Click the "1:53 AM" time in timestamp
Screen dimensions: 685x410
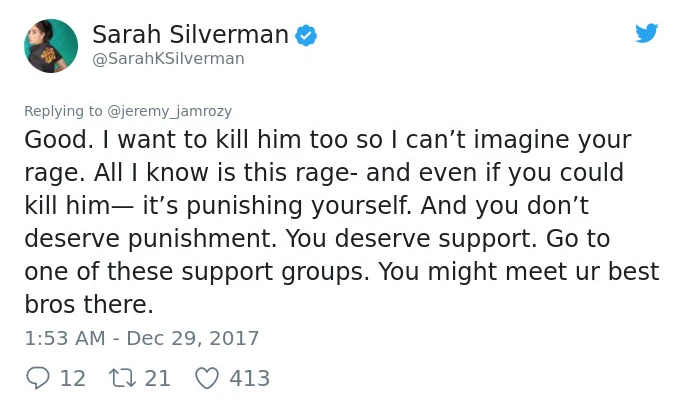pos(64,338)
